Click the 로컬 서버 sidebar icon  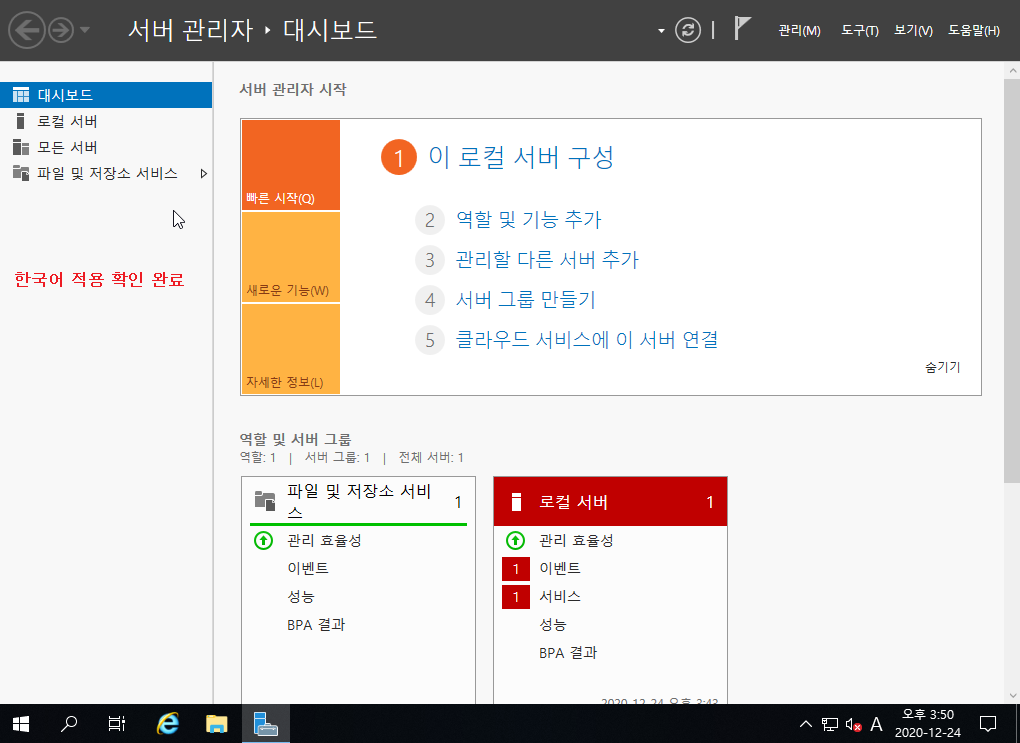tap(21, 121)
